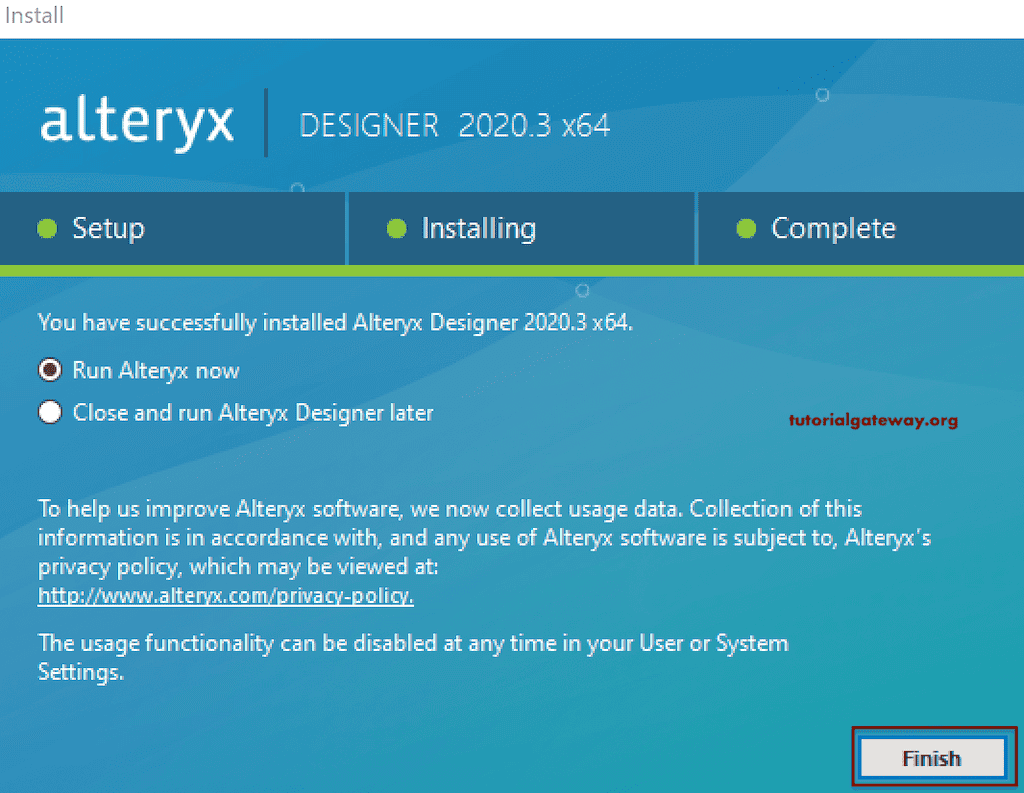Click the green Installing status indicator

pos(401,228)
